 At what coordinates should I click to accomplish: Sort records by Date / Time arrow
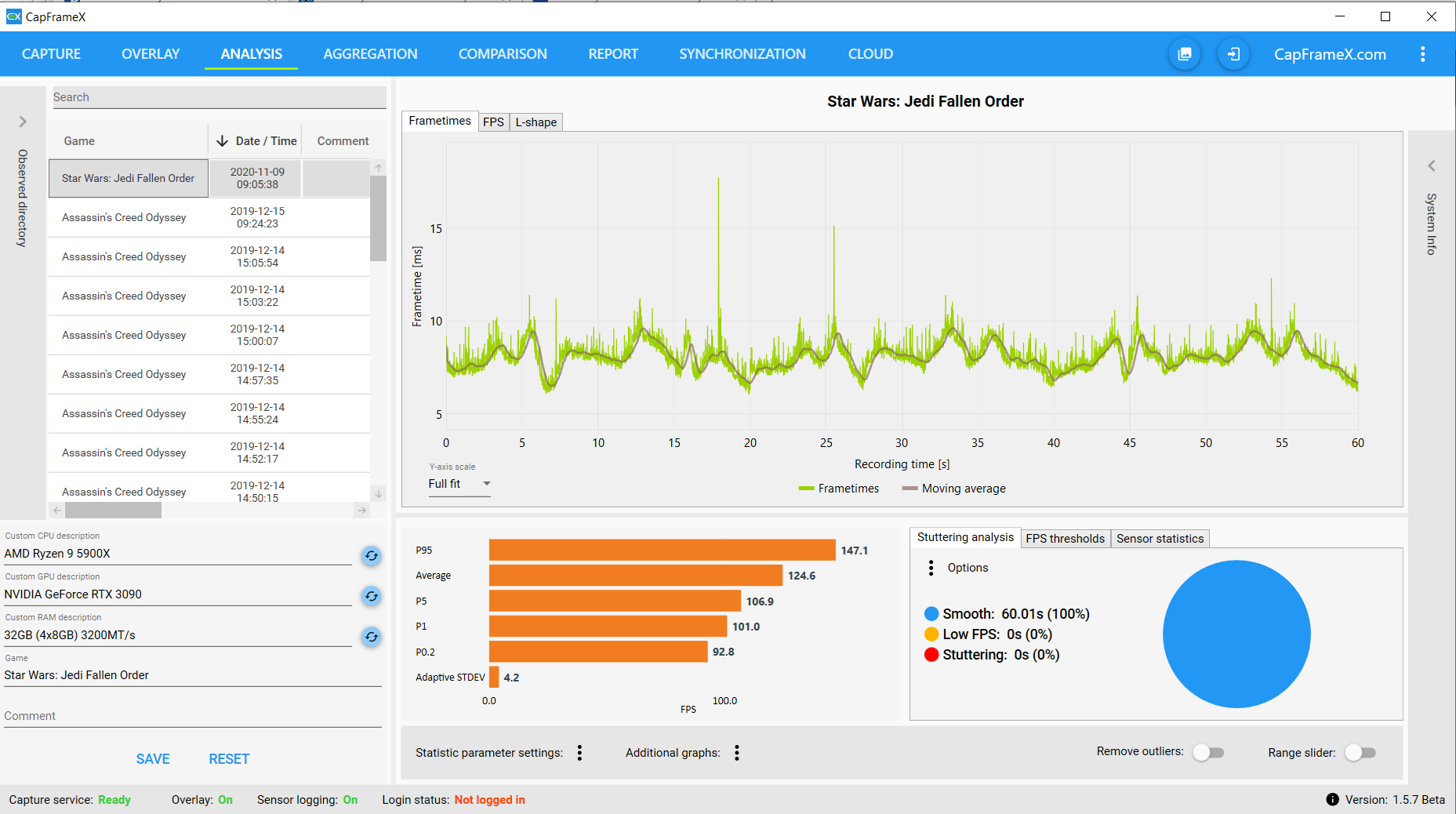click(x=222, y=141)
